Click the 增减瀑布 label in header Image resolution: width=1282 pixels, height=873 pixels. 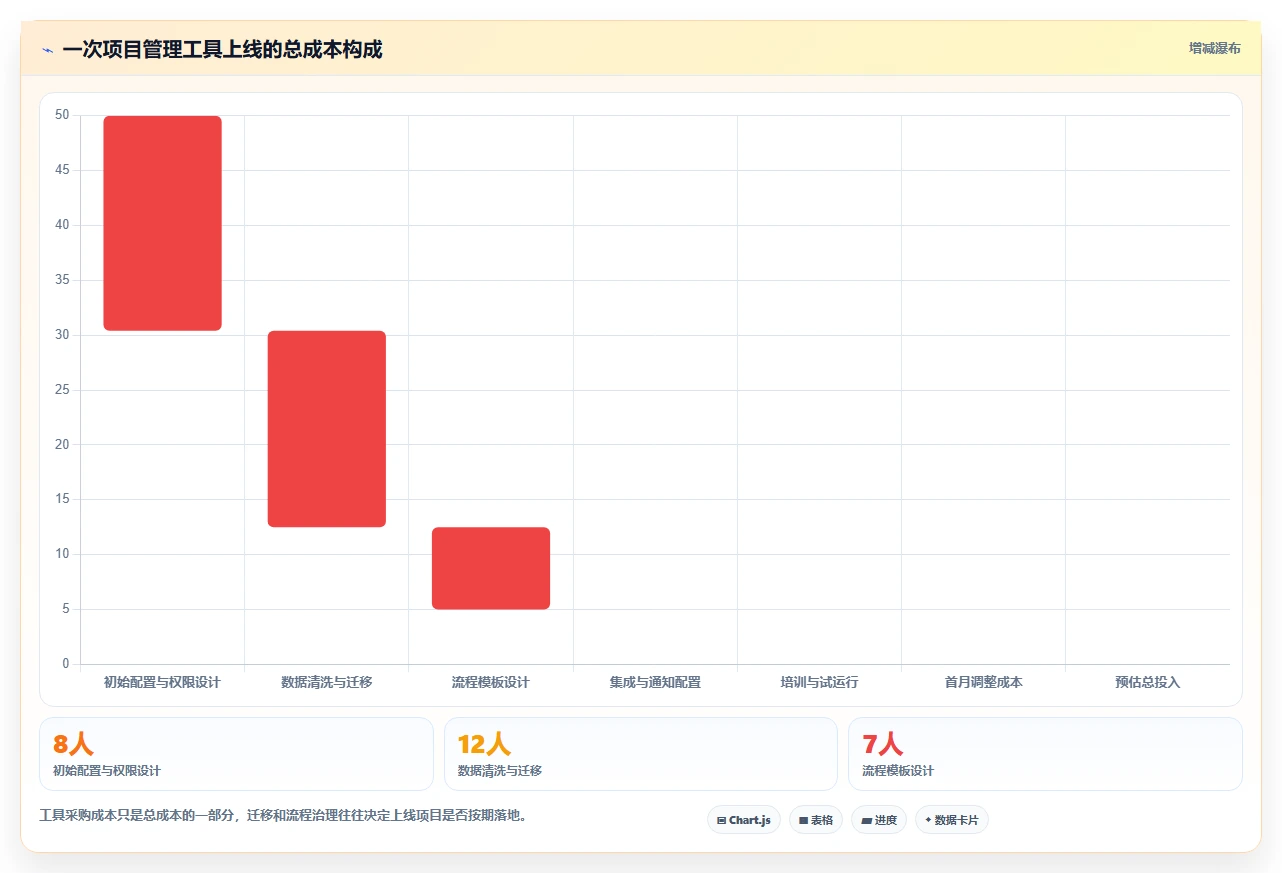1214,48
